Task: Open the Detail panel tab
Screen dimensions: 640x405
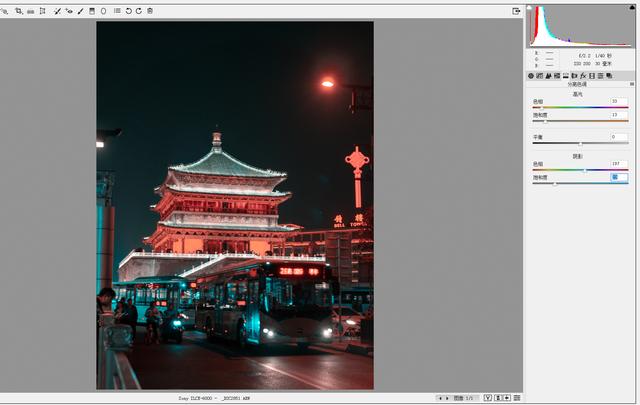Action: pos(548,76)
